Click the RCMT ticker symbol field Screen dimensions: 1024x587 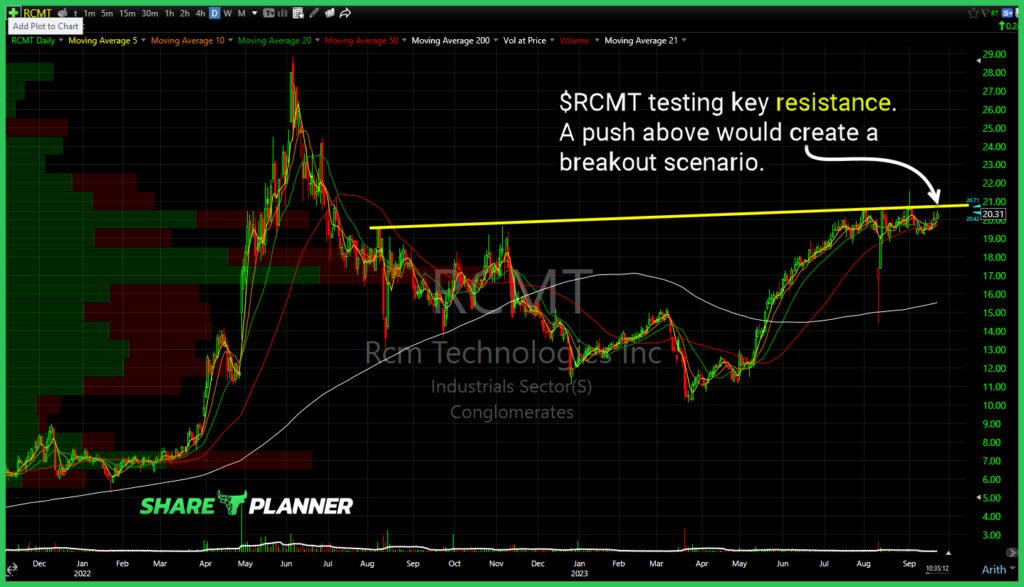pyautogui.click(x=37, y=13)
